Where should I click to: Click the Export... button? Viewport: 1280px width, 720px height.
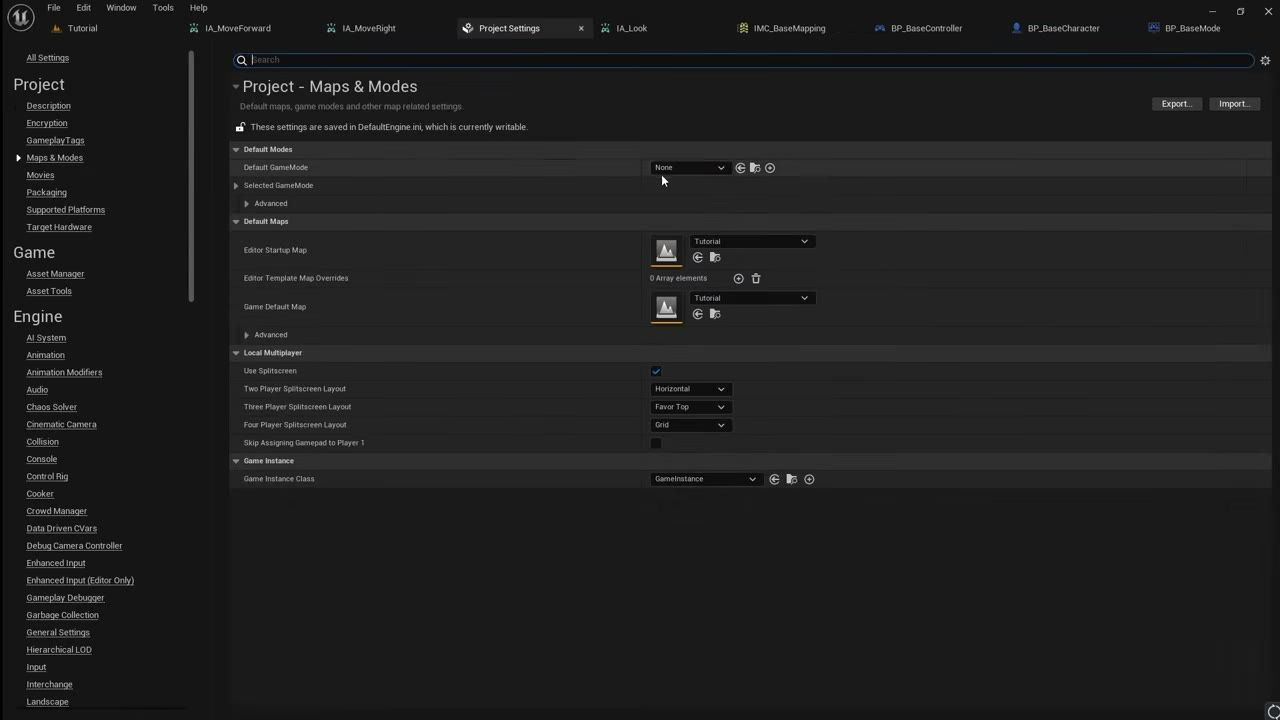click(x=1177, y=104)
